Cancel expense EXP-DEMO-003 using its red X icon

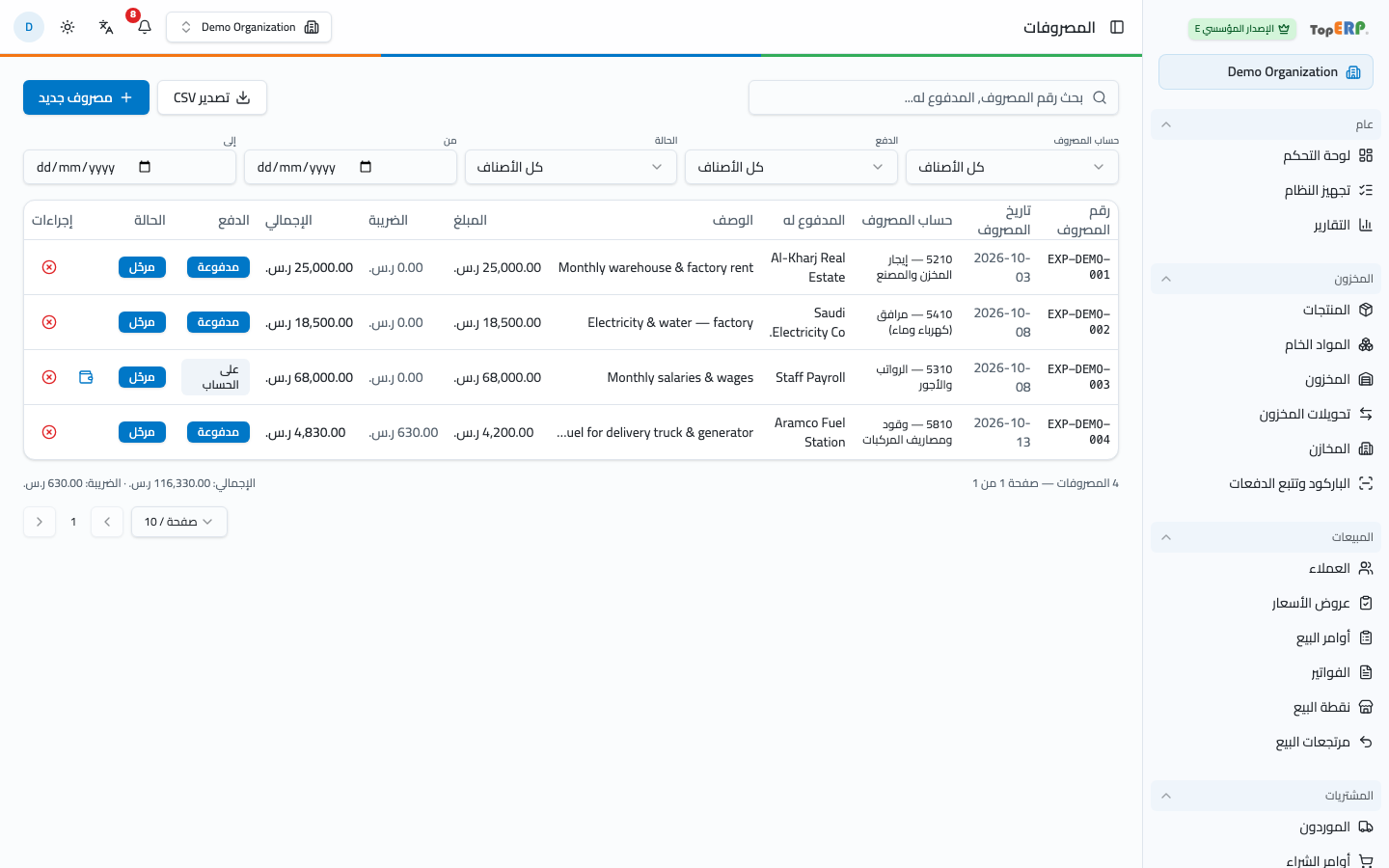[x=49, y=377]
